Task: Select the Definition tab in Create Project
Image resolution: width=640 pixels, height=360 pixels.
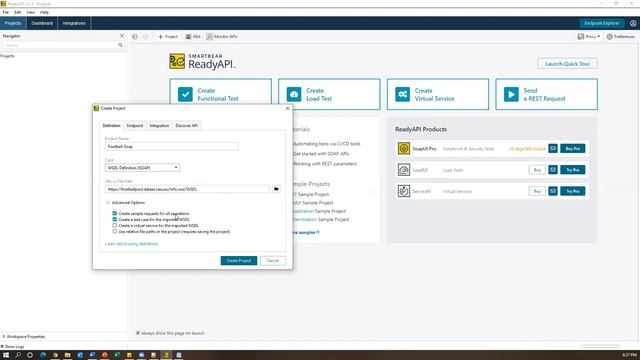Action: (x=111, y=126)
